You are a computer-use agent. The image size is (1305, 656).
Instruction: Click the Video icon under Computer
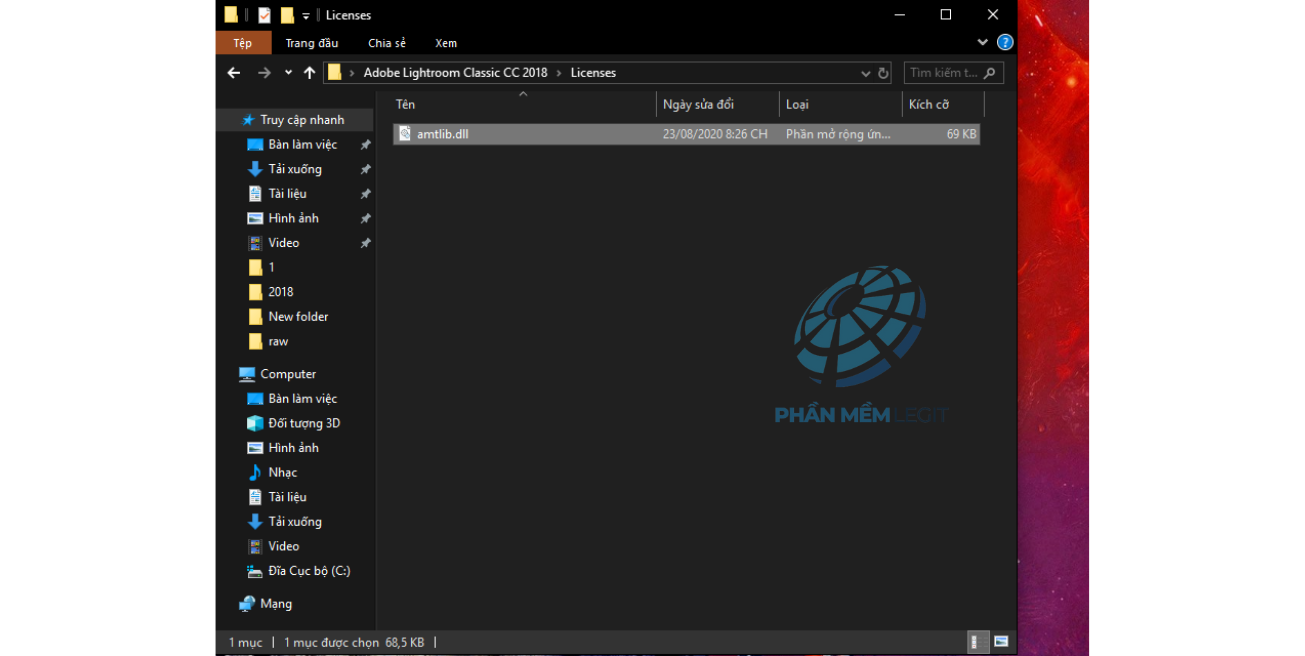pyautogui.click(x=255, y=546)
